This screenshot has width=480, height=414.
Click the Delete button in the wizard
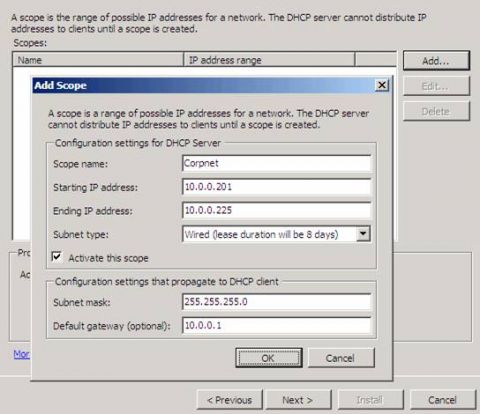pos(436,111)
